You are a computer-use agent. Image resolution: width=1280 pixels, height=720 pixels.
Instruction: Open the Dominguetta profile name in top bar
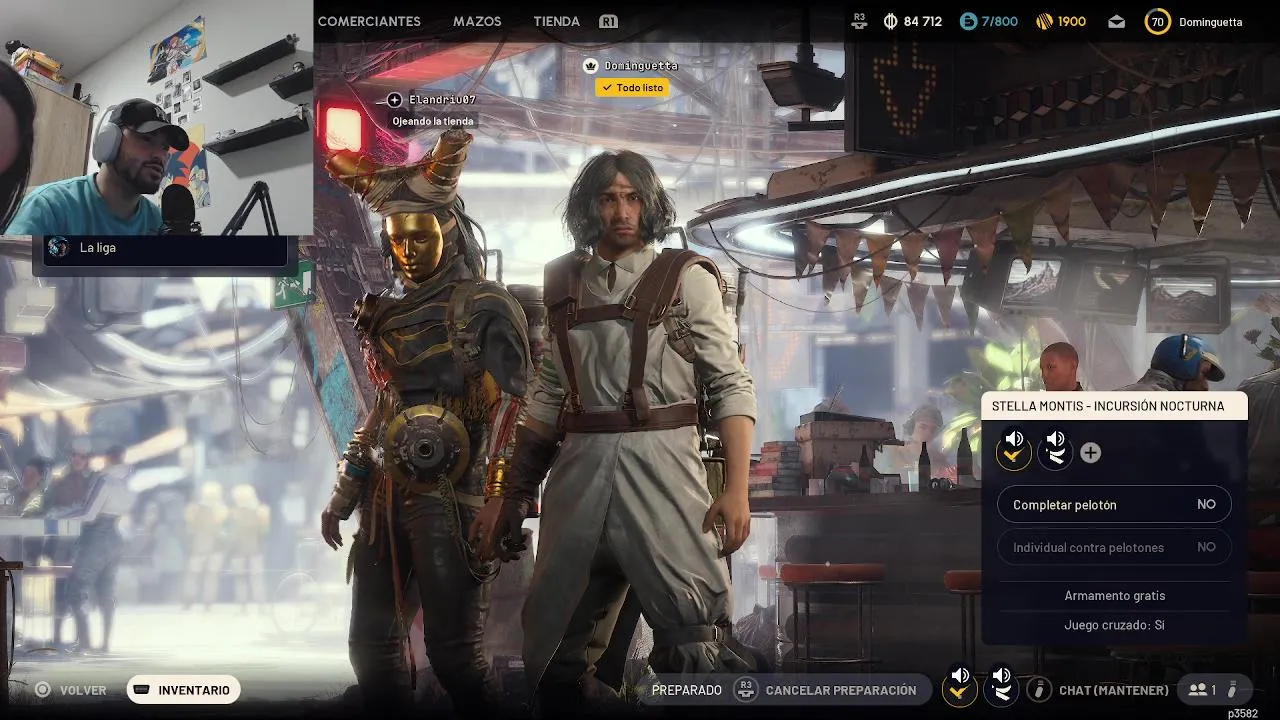coord(1210,21)
